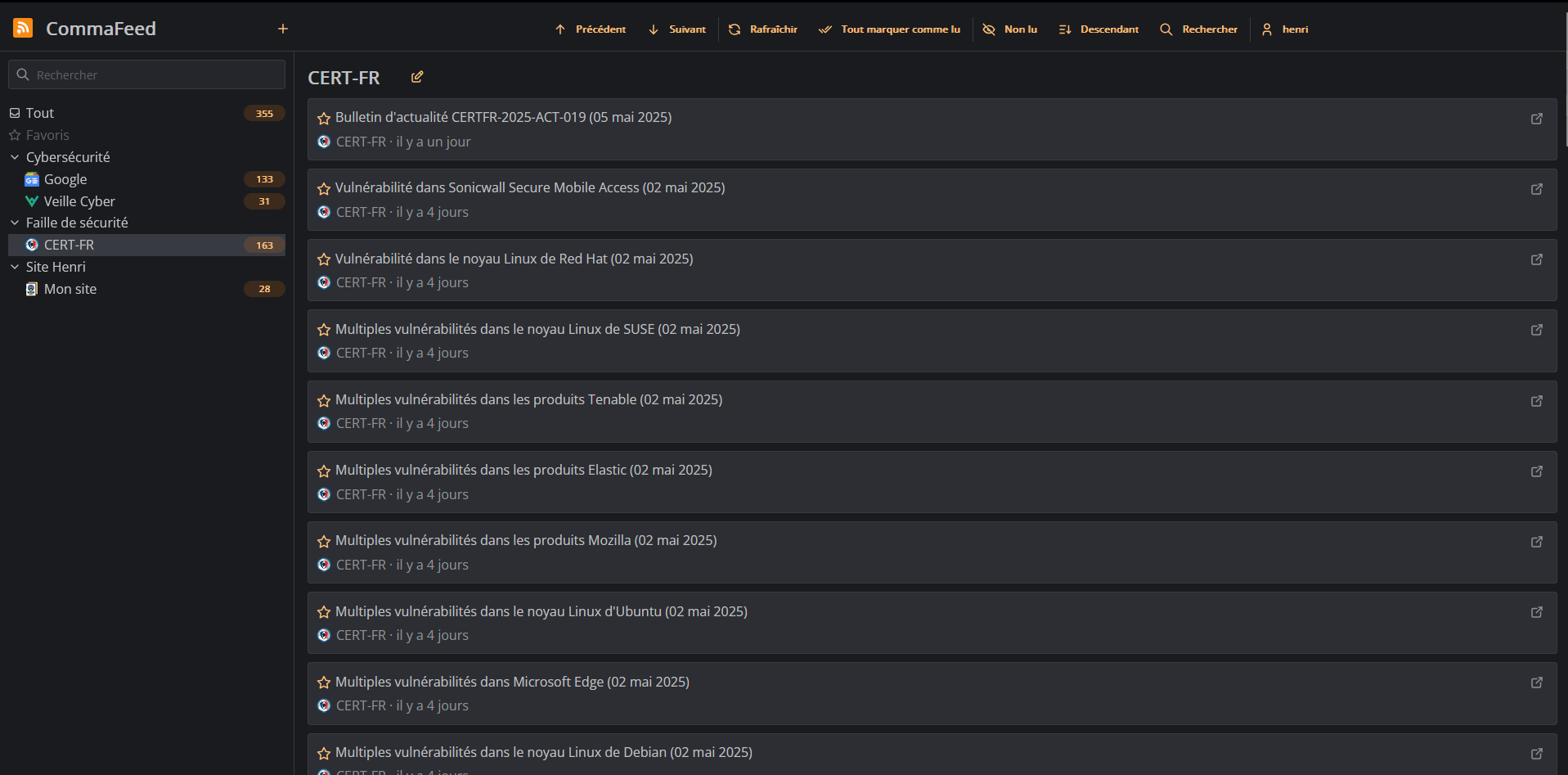Star the produits Elastic entry
The width and height of the screenshot is (1568, 775).
pyautogui.click(x=324, y=471)
